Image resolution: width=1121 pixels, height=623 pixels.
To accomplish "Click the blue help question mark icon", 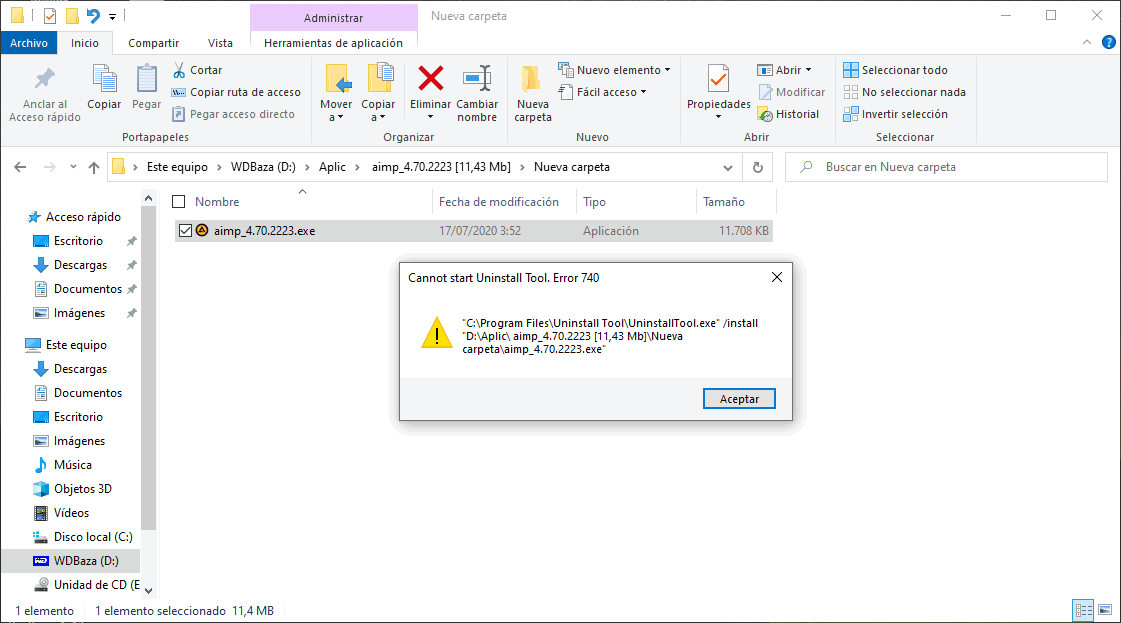I will 1109,43.
